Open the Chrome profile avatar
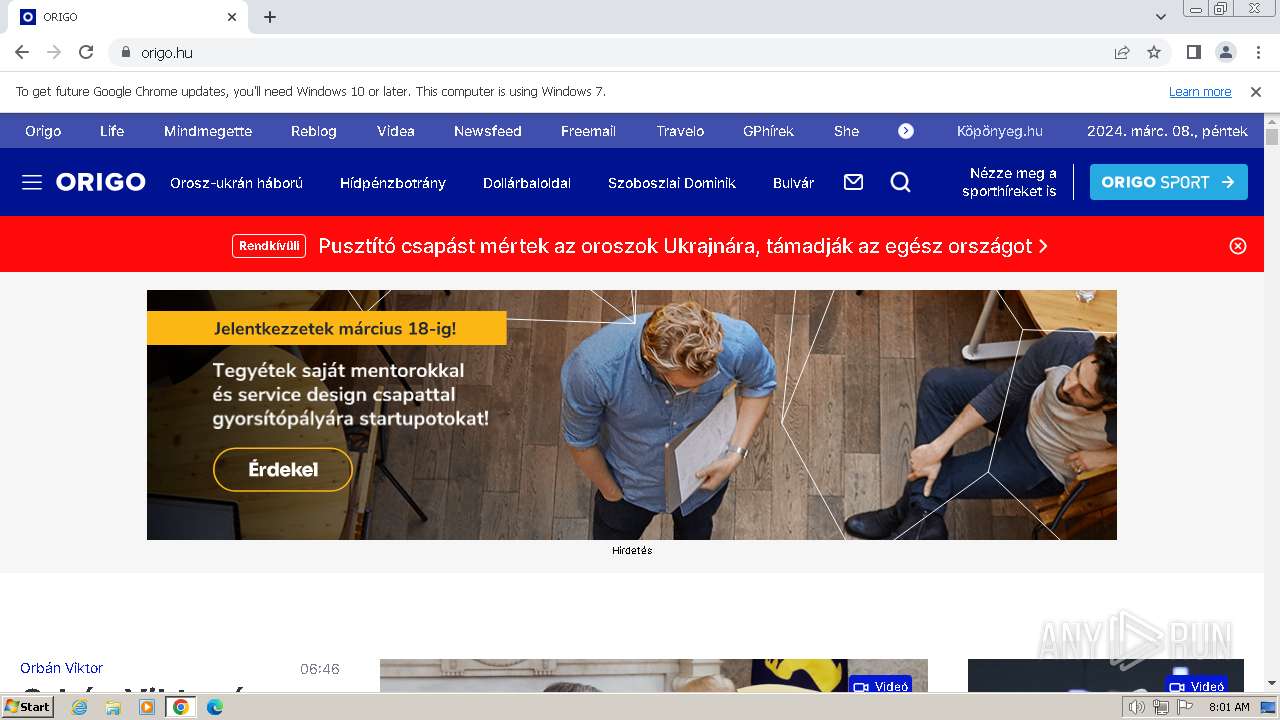This screenshot has height=720, width=1280. [1225, 52]
